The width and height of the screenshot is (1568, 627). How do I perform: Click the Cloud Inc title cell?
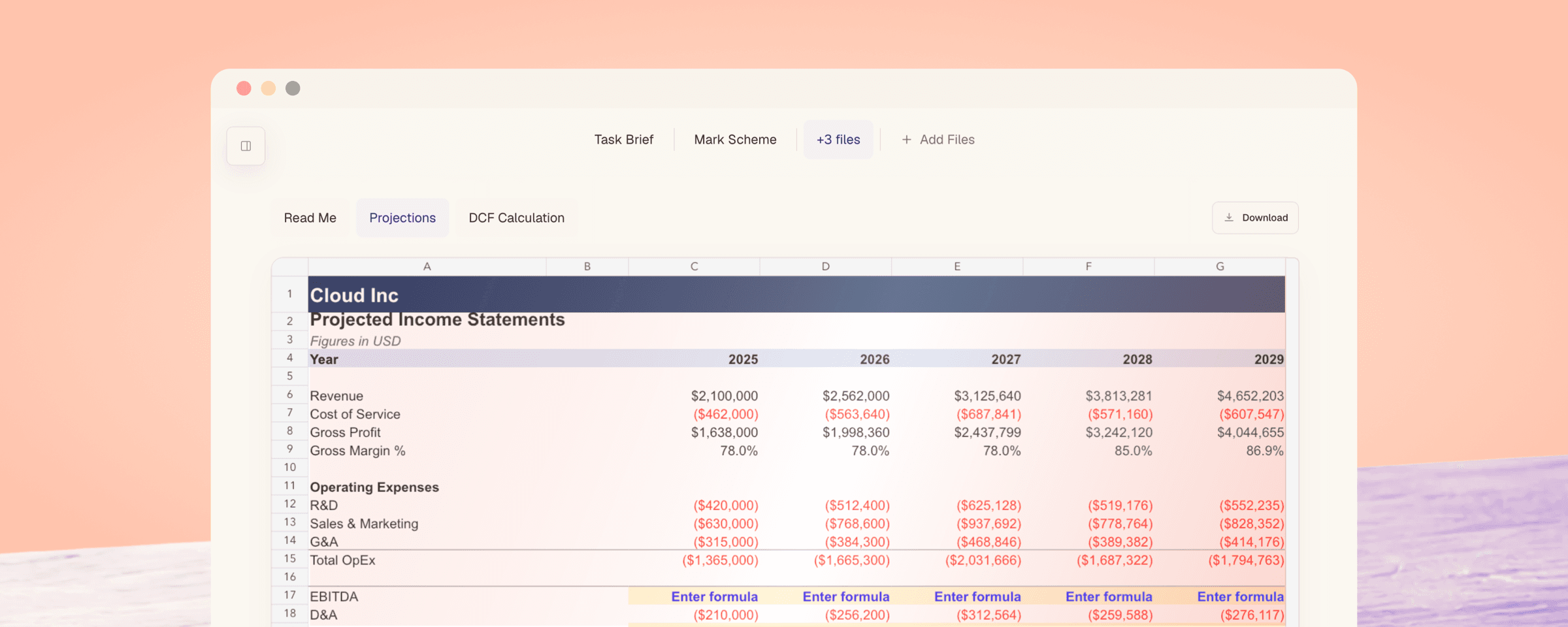354,295
